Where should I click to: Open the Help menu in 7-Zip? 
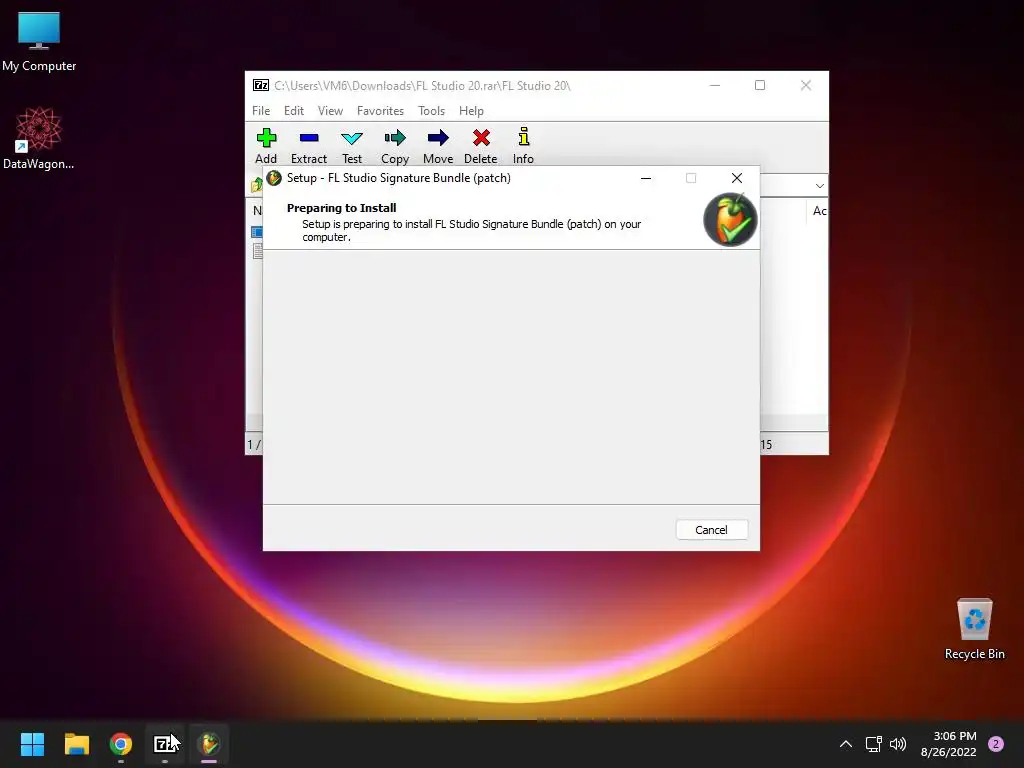(471, 111)
